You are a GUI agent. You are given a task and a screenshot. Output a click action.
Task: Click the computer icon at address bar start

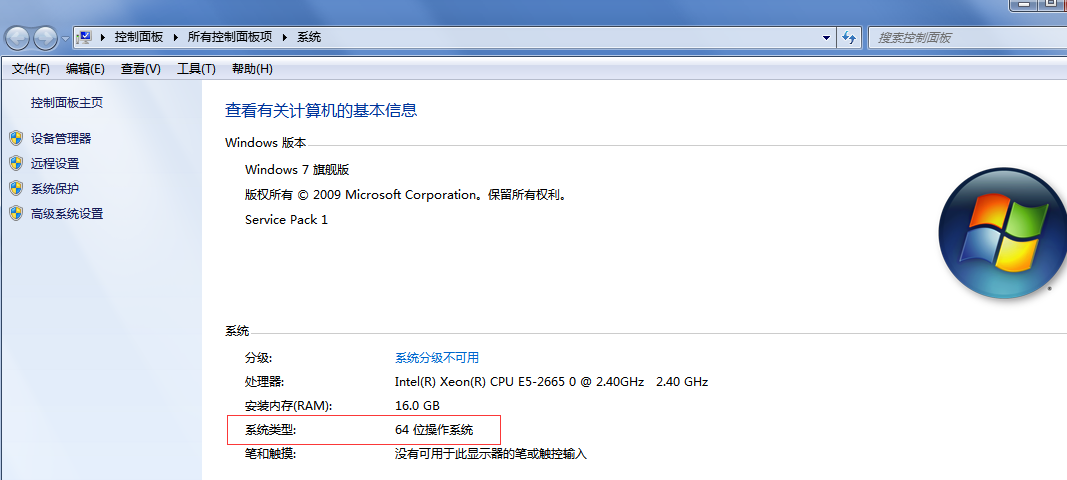point(85,37)
